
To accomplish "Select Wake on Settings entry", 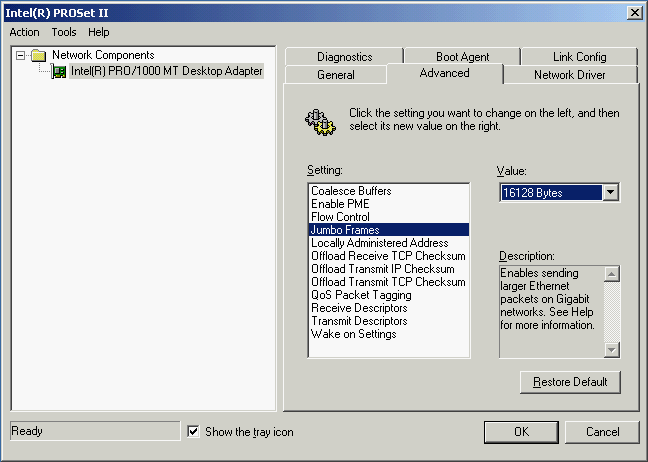I will click(x=389, y=334).
